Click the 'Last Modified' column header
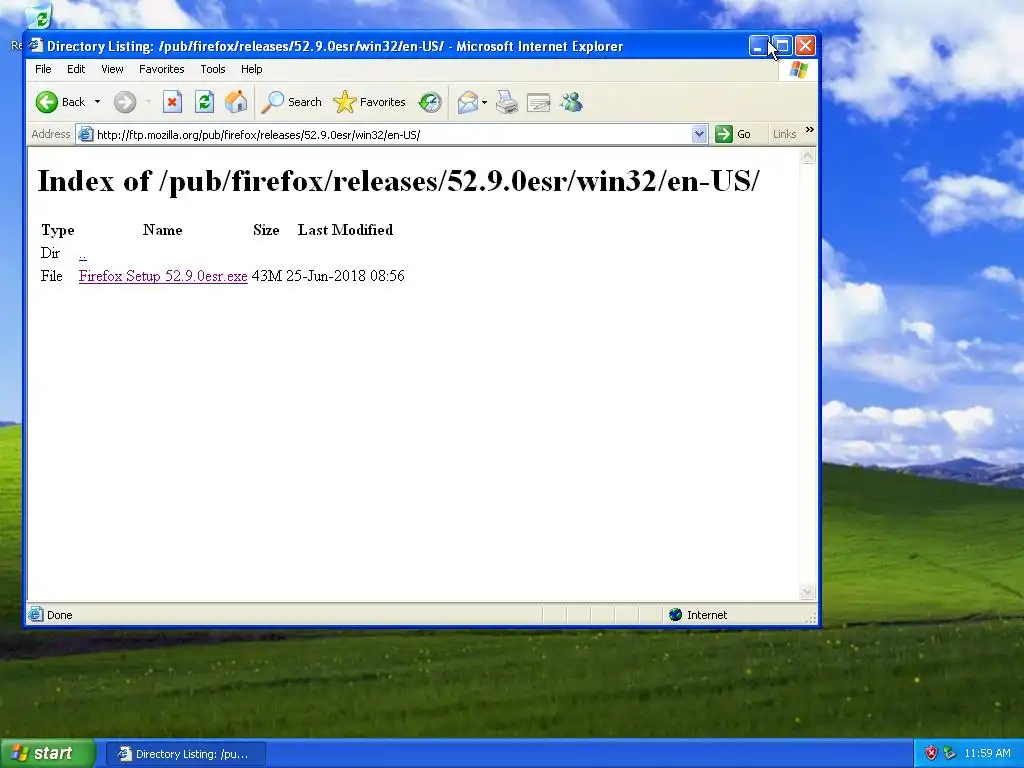This screenshot has width=1024, height=768. (345, 230)
